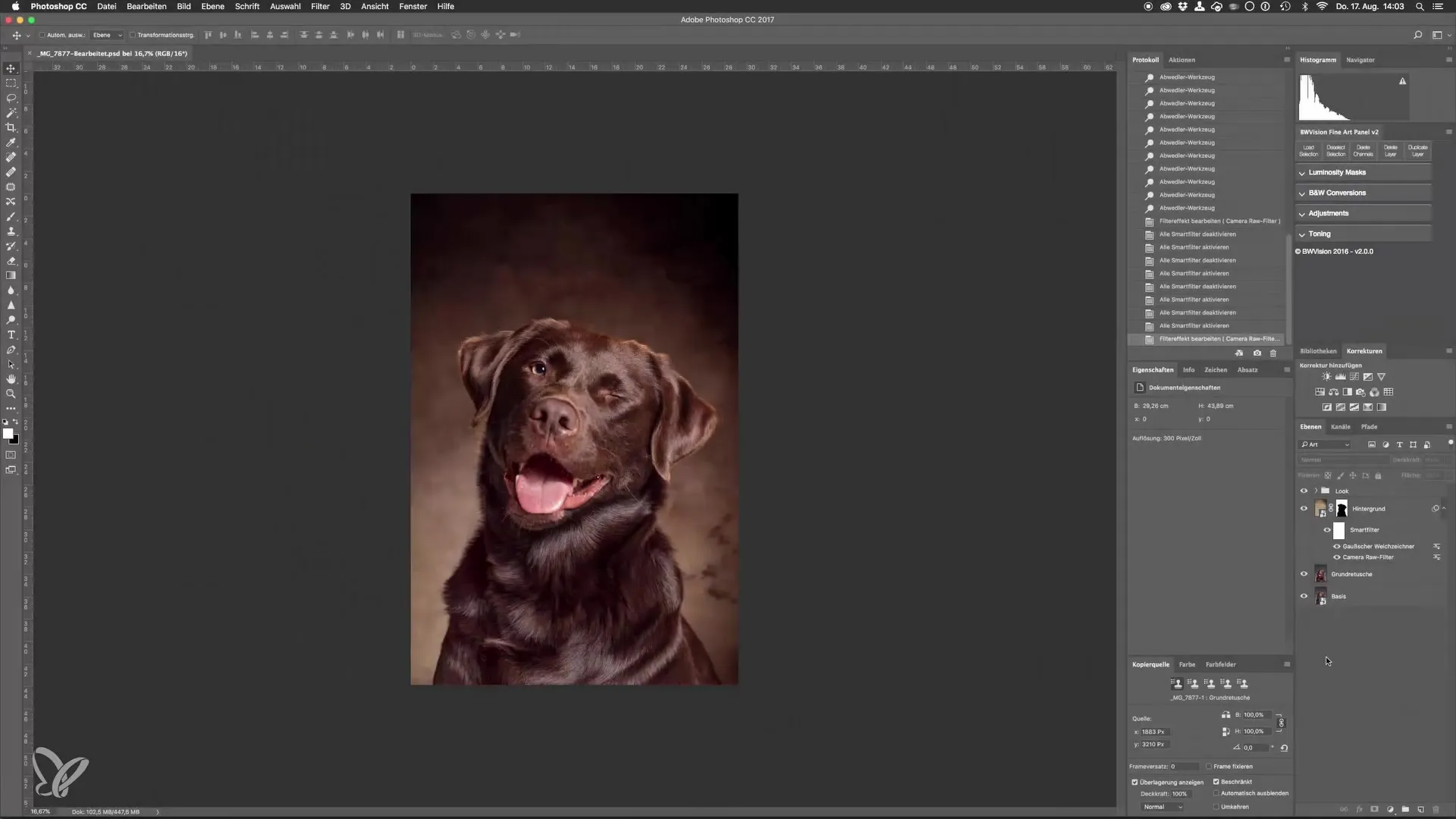Image resolution: width=1456 pixels, height=819 pixels.
Task: Delete current state in Protokoll panel
Action: pos(1273,353)
